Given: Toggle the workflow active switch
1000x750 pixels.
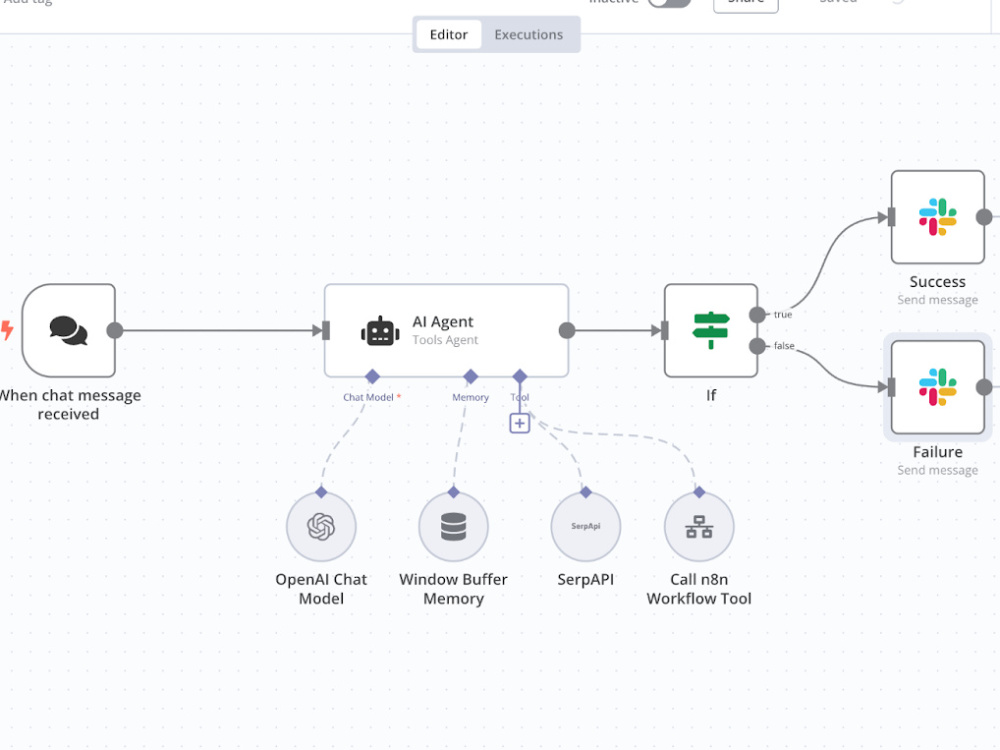Looking at the screenshot, I should 669,3.
